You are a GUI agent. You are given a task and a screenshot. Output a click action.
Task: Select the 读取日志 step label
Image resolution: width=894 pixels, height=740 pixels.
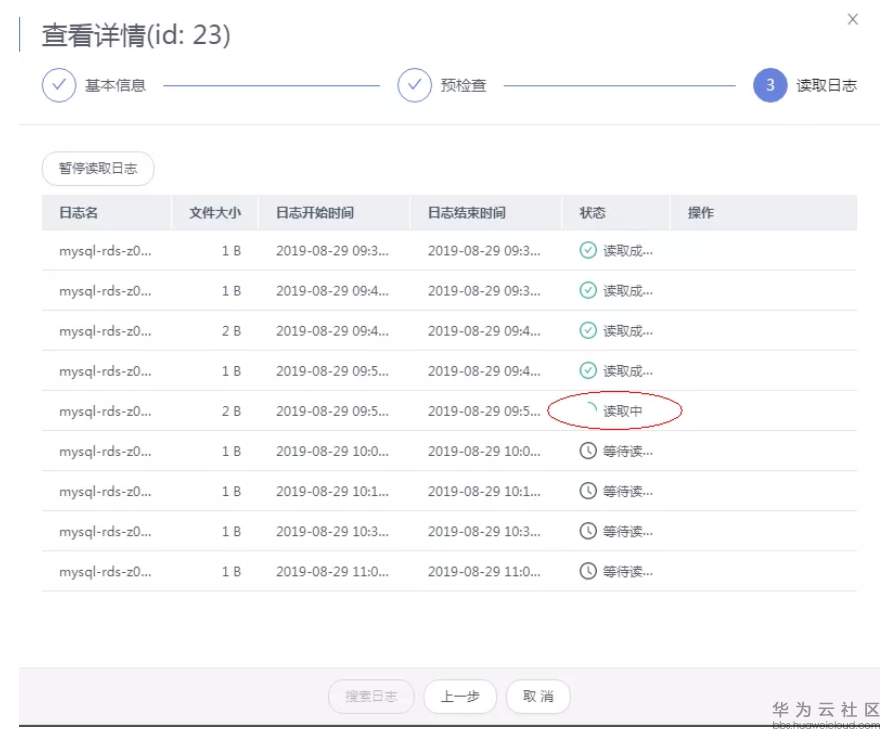(x=827, y=86)
